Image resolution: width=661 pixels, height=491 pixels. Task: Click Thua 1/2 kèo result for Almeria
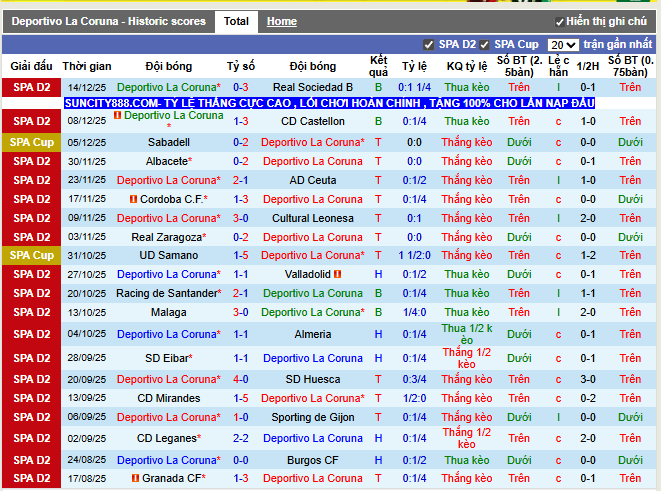pyautogui.click(x=467, y=334)
